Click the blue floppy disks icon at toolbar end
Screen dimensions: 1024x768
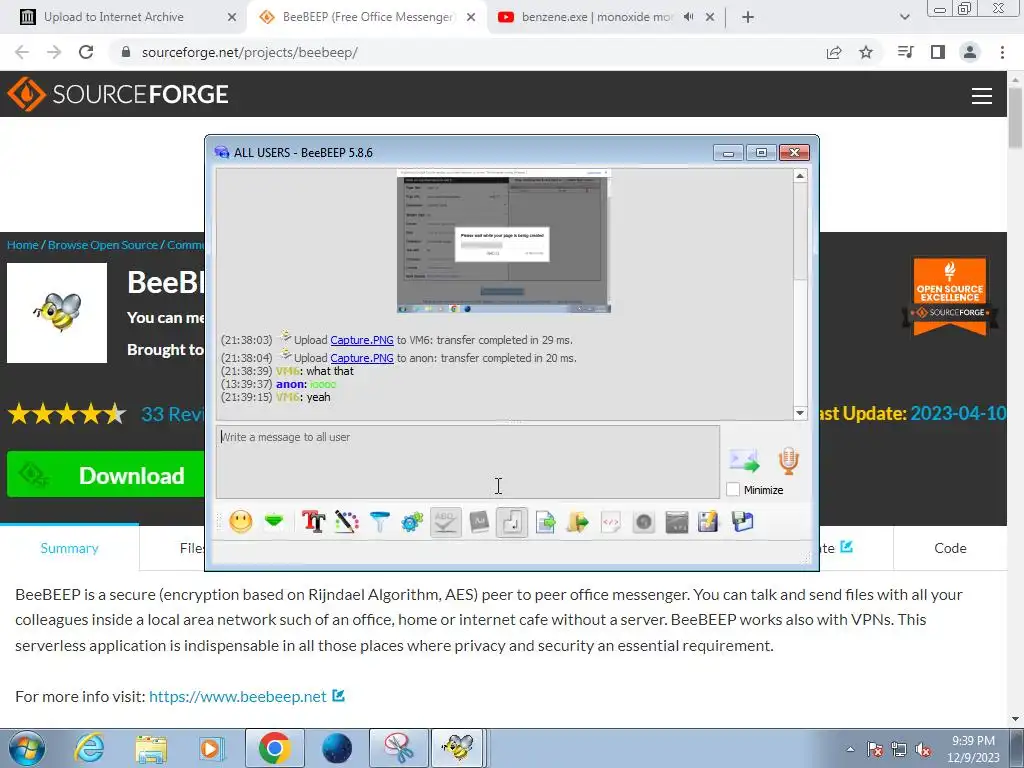[743, 522]
